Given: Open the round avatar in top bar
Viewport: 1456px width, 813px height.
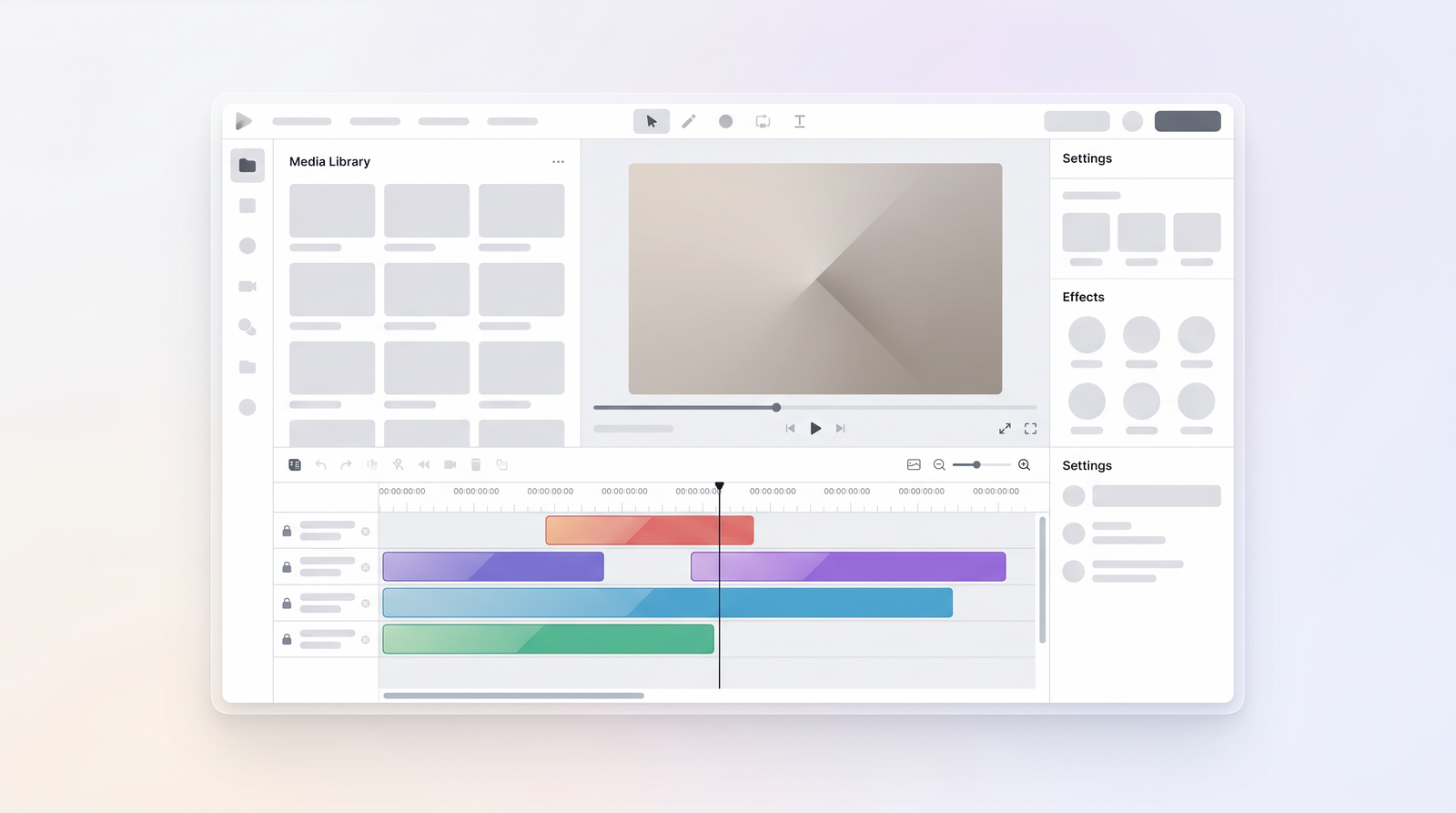Looking at the screenshot, I should pyautogui.click(x=1132, y=121).
